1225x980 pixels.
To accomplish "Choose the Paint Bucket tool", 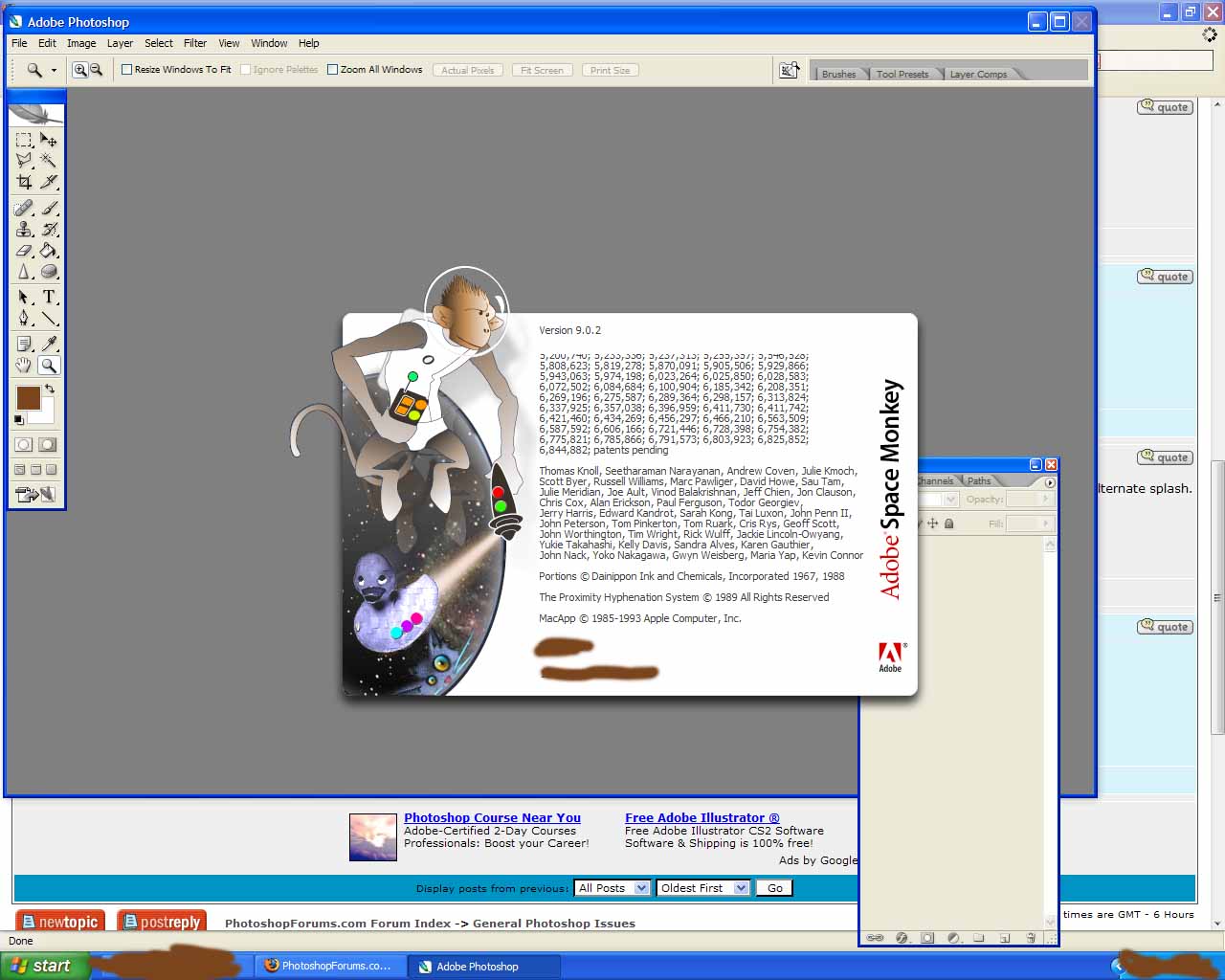I will [x=49, y=251].
